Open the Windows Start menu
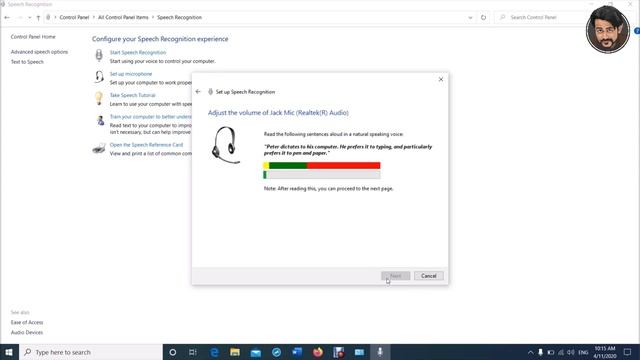 click(9, 352)
